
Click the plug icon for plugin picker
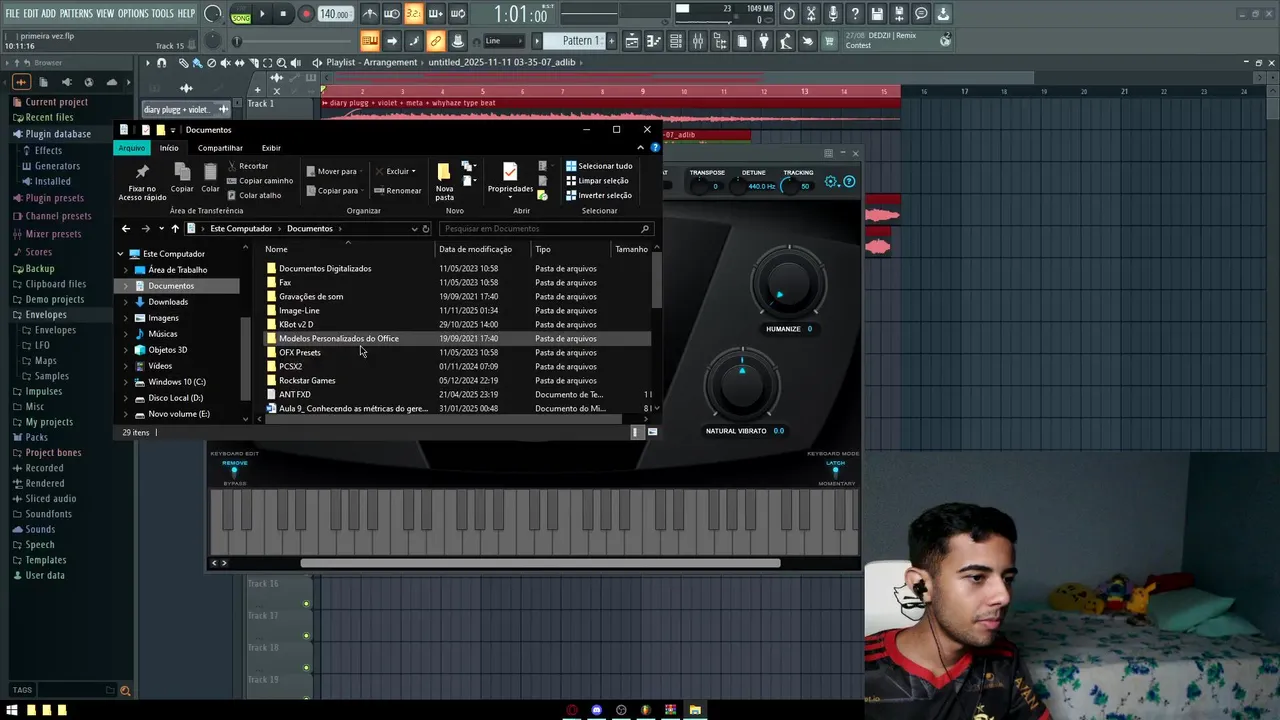tap(764, 41)
